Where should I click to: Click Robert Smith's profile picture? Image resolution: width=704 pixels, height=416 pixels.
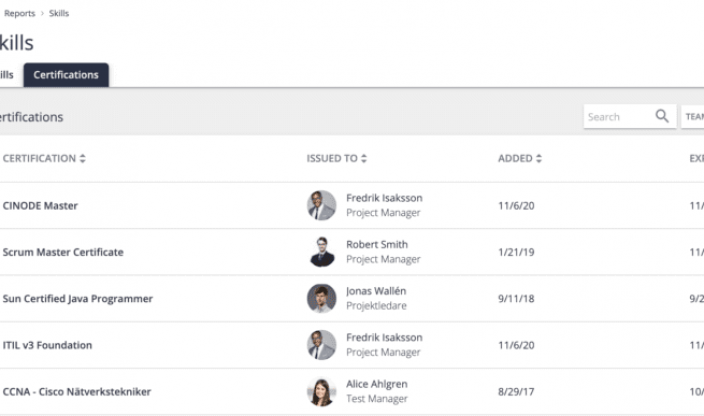tap(321, 252)
